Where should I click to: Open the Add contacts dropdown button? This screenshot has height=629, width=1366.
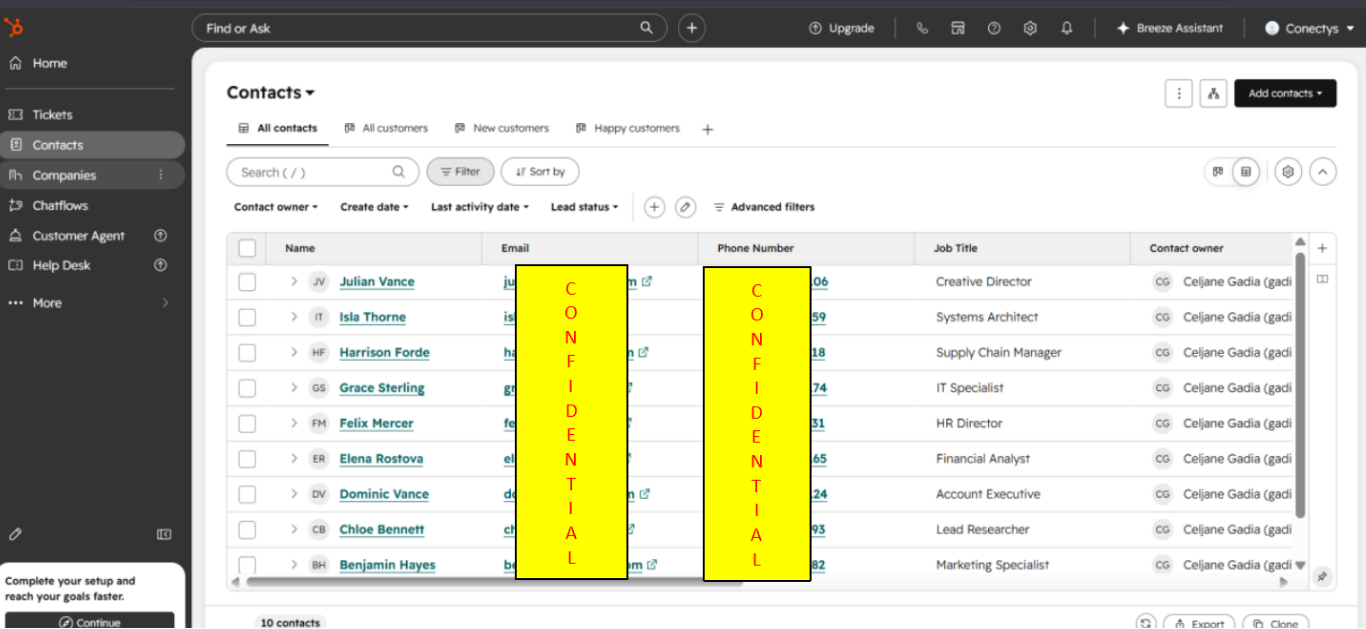tap(1285, 93)
